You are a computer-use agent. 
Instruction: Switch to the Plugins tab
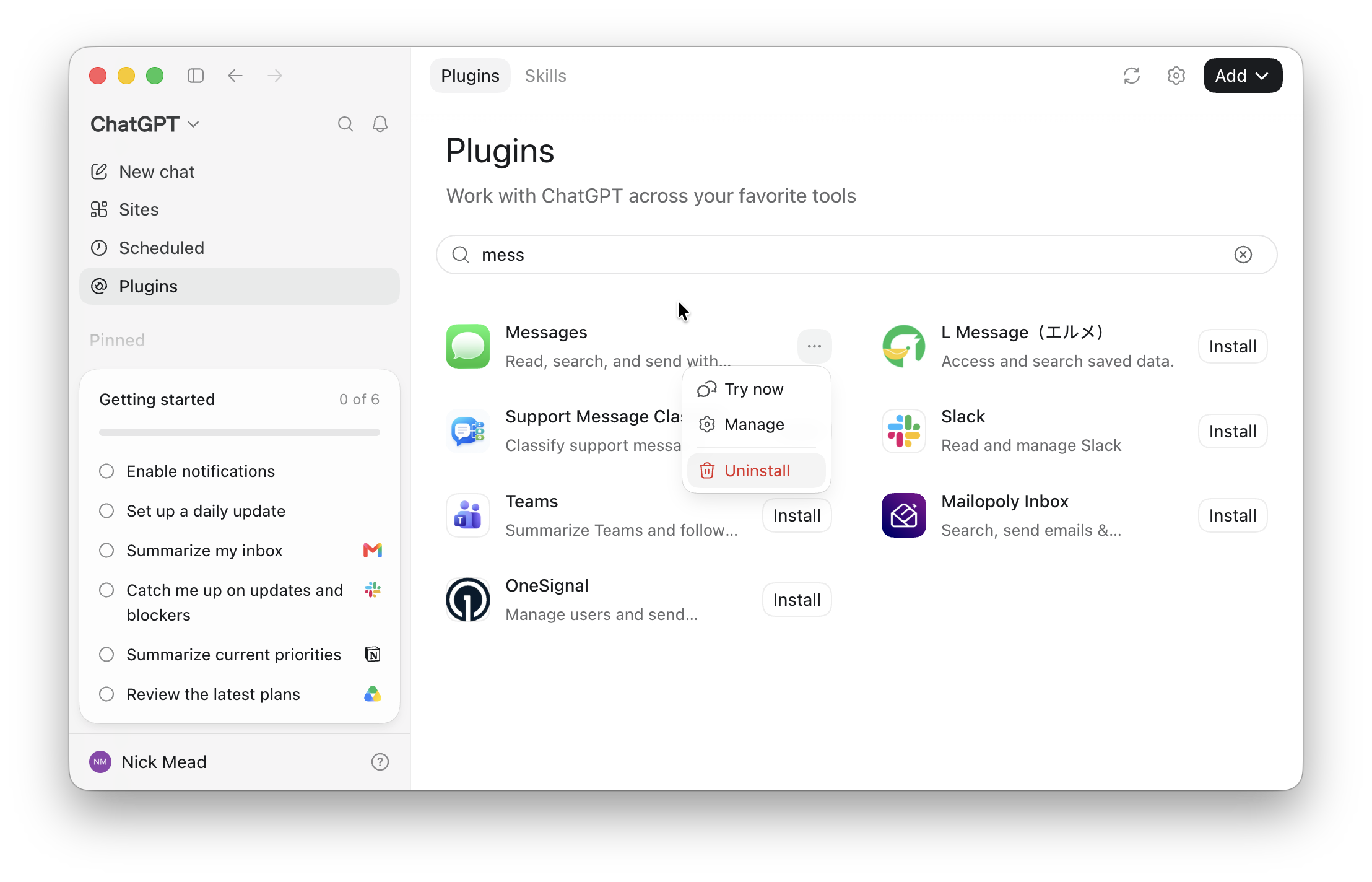[x=470, y=76]
